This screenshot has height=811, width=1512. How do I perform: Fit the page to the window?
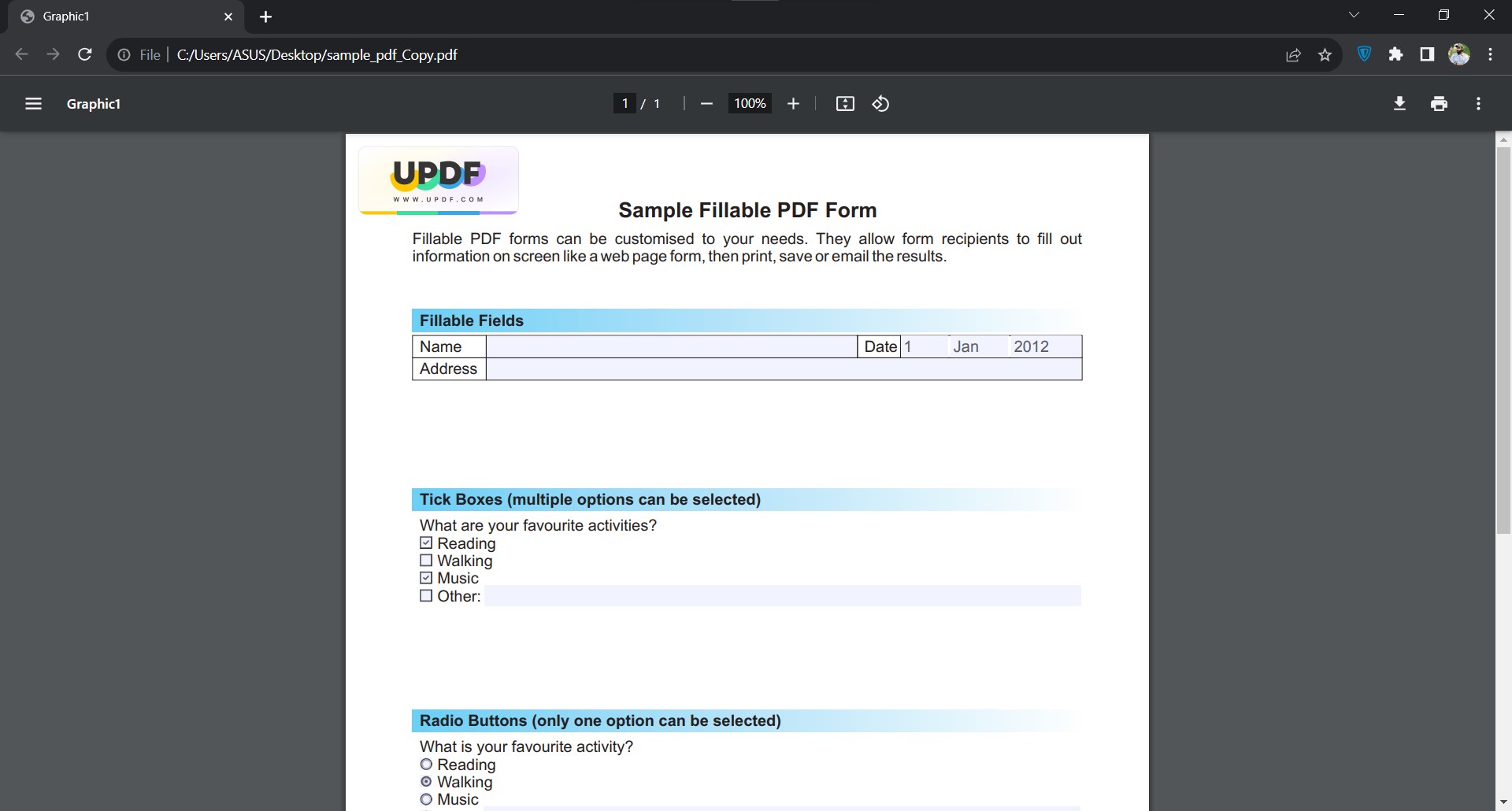pos(844,103)
